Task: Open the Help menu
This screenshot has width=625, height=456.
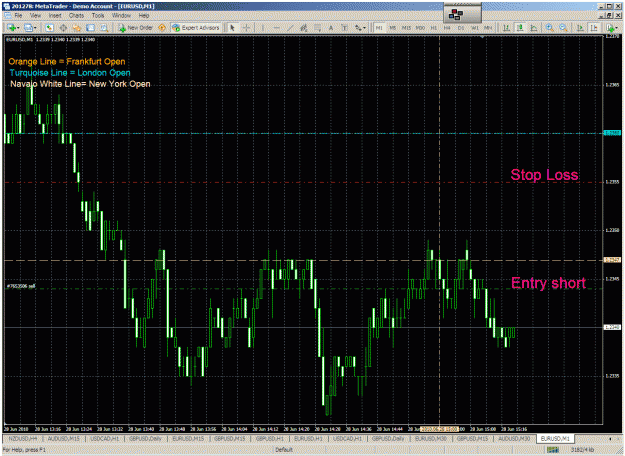Action: (x=144, y=16)
